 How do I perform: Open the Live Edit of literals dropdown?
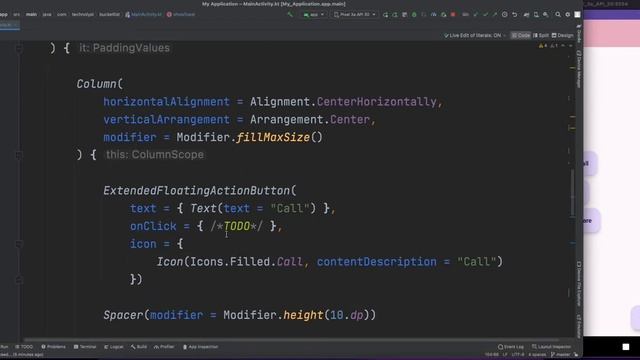[475, 36]
